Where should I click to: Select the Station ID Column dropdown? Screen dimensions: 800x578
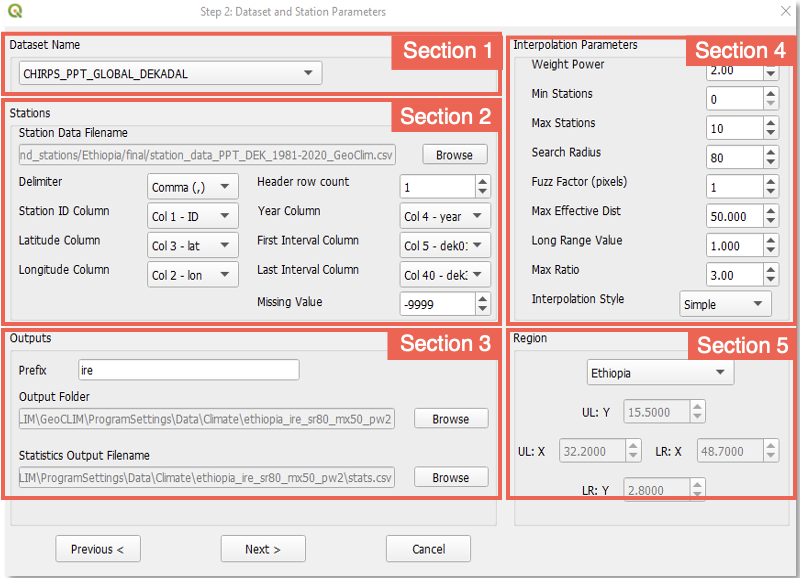pyautogui.click(x=193, y=216)
